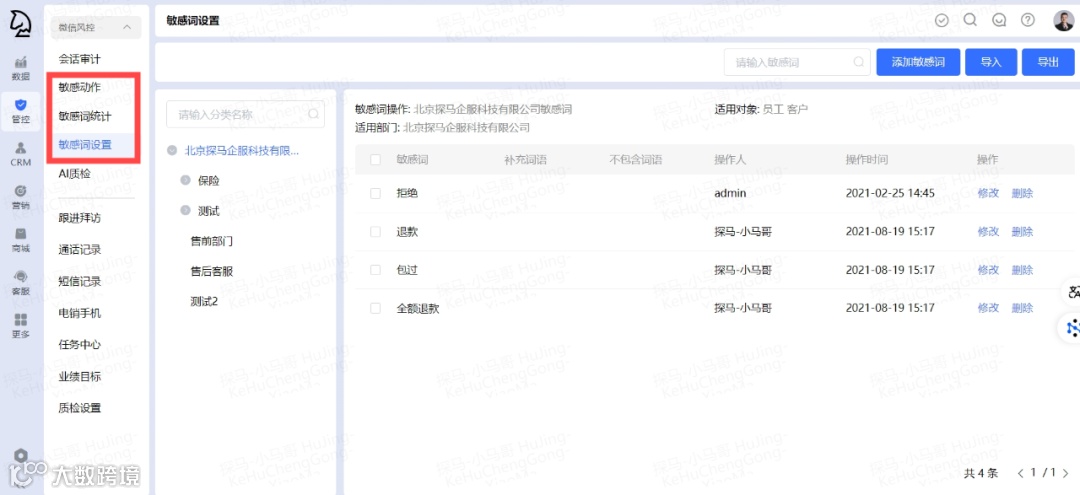Go to previous page arrow
The image size is (1080, 495).
point(1021,473)
